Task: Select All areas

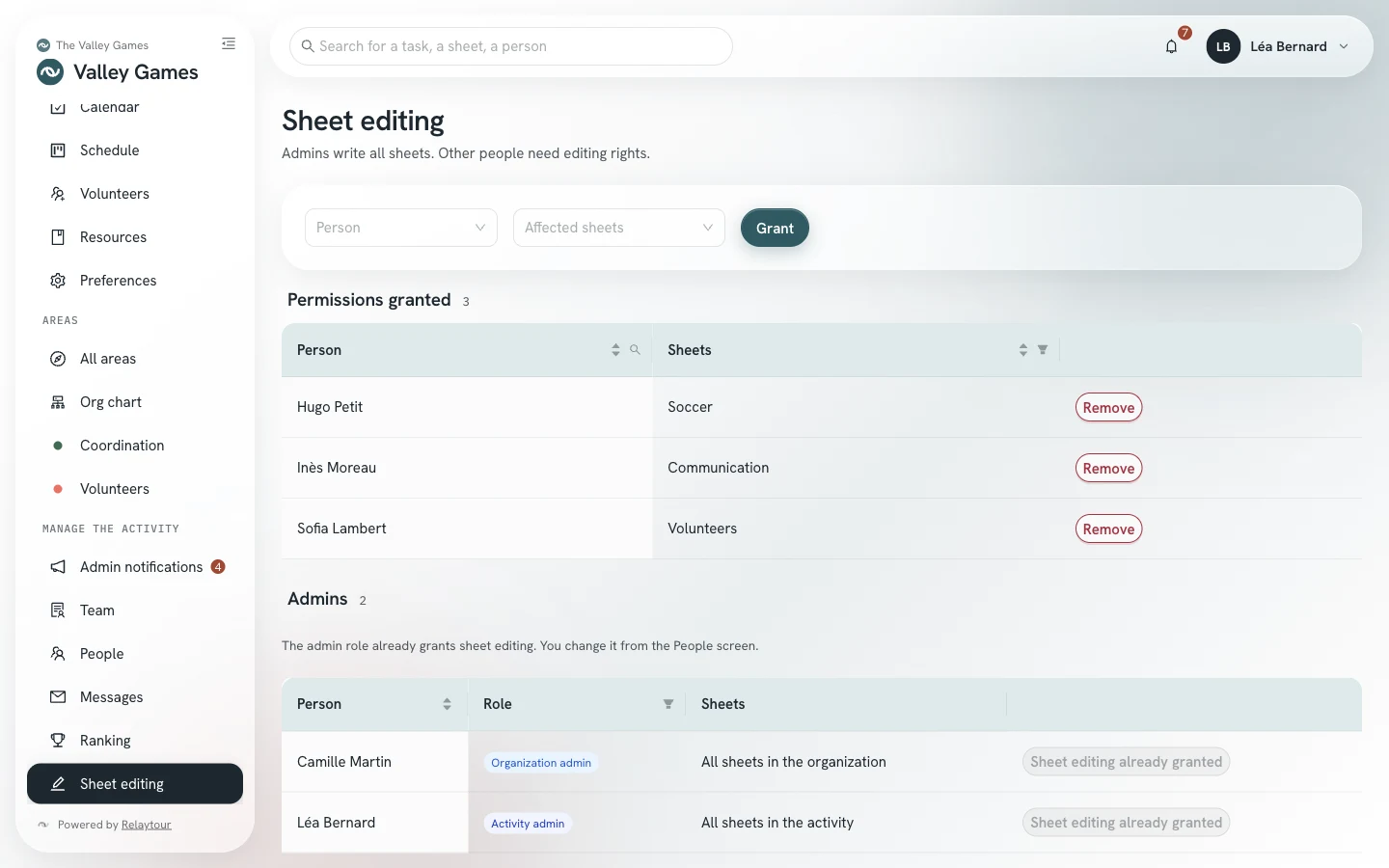Action: 135,359
